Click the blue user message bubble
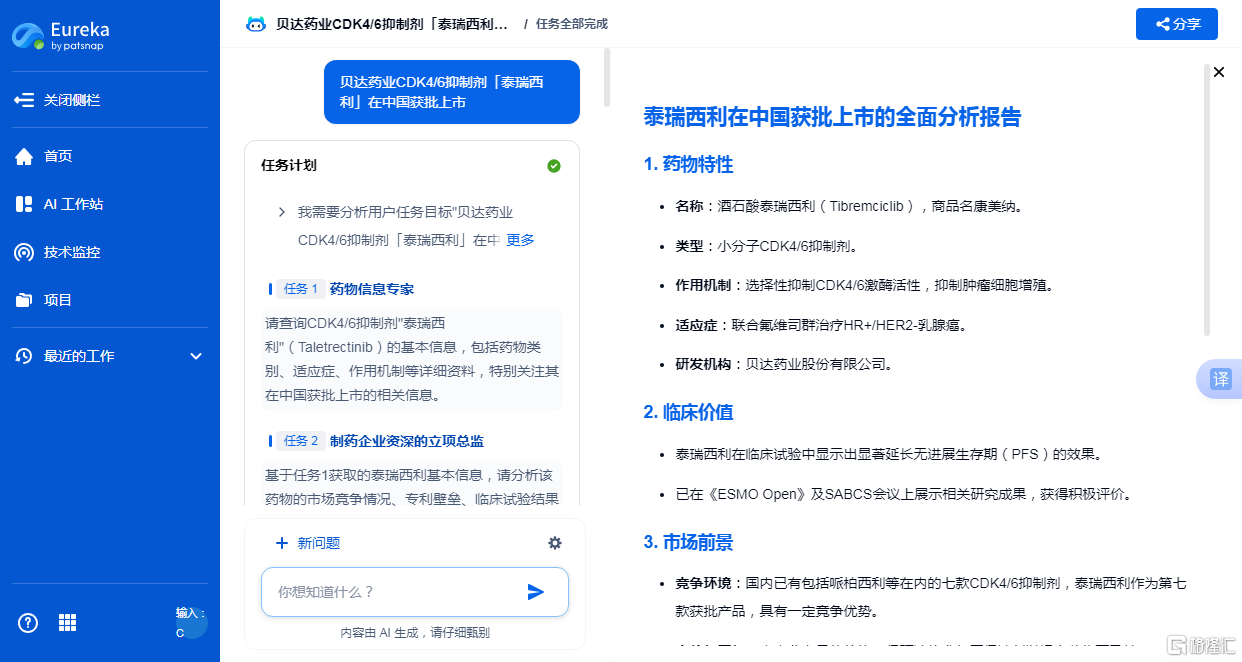The height and width of the screenshot is (662, 1242). [x=452, y=92]
